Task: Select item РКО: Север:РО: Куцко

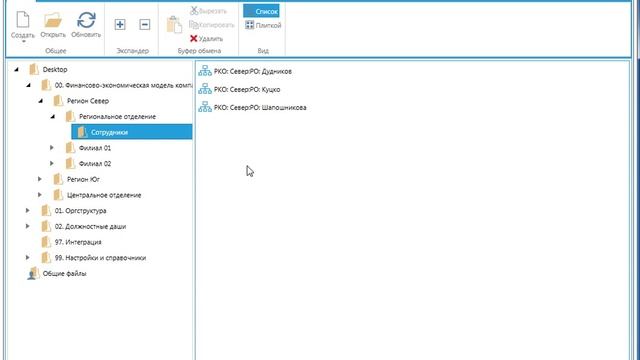Action: [247, 89]
